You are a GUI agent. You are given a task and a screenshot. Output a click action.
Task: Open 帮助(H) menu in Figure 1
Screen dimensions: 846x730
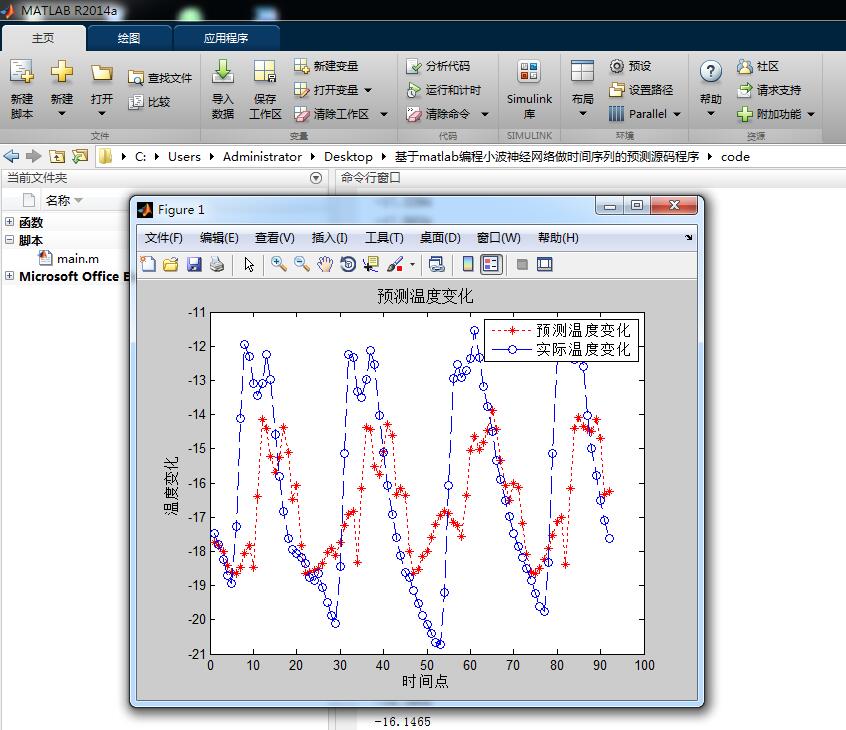coord(558,237)
